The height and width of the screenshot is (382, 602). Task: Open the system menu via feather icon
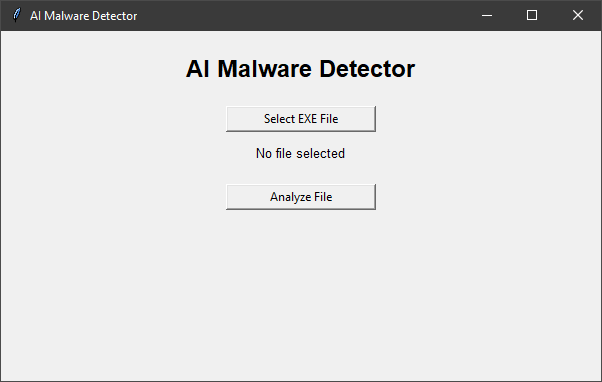pos(17,15)
